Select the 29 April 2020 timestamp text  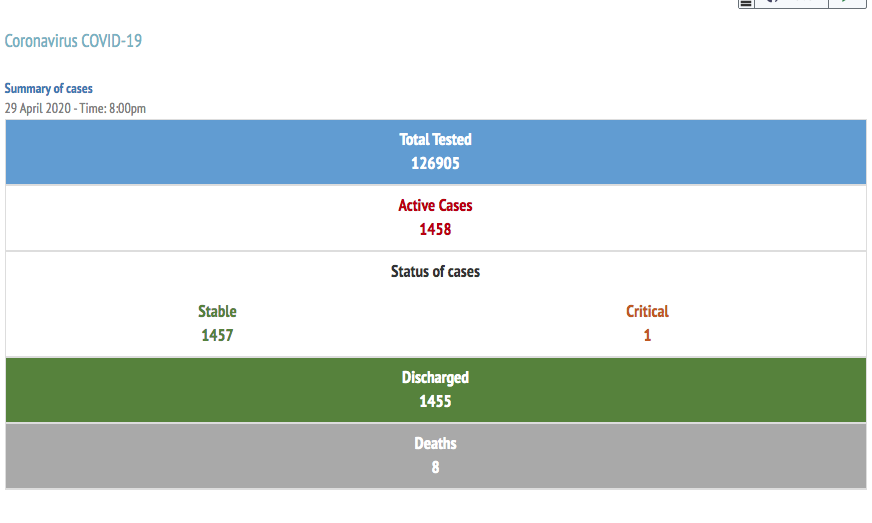[75, 108]
